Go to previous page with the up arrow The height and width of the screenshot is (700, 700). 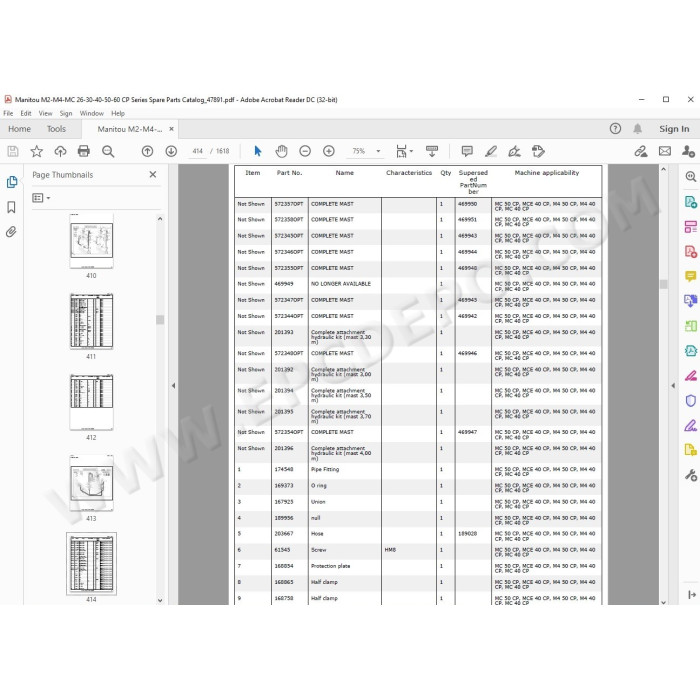click(147, 151)
